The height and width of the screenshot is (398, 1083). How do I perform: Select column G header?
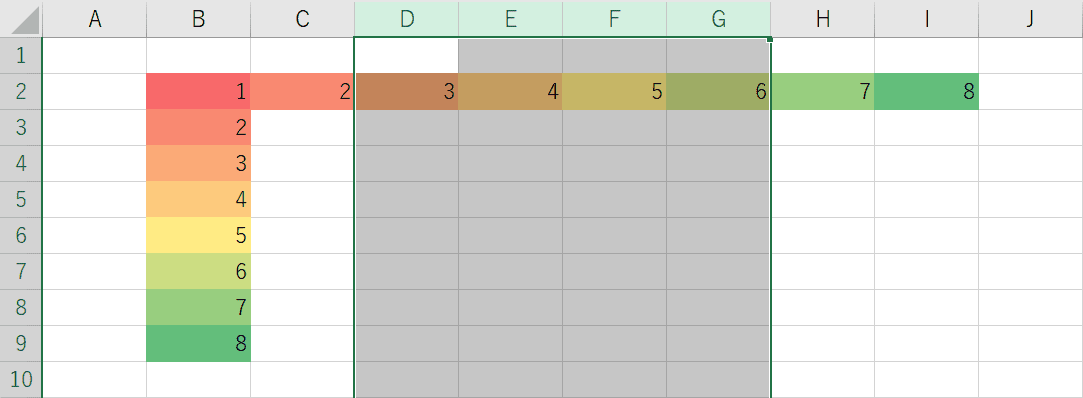pyautogui.click(x=718, y=19)
